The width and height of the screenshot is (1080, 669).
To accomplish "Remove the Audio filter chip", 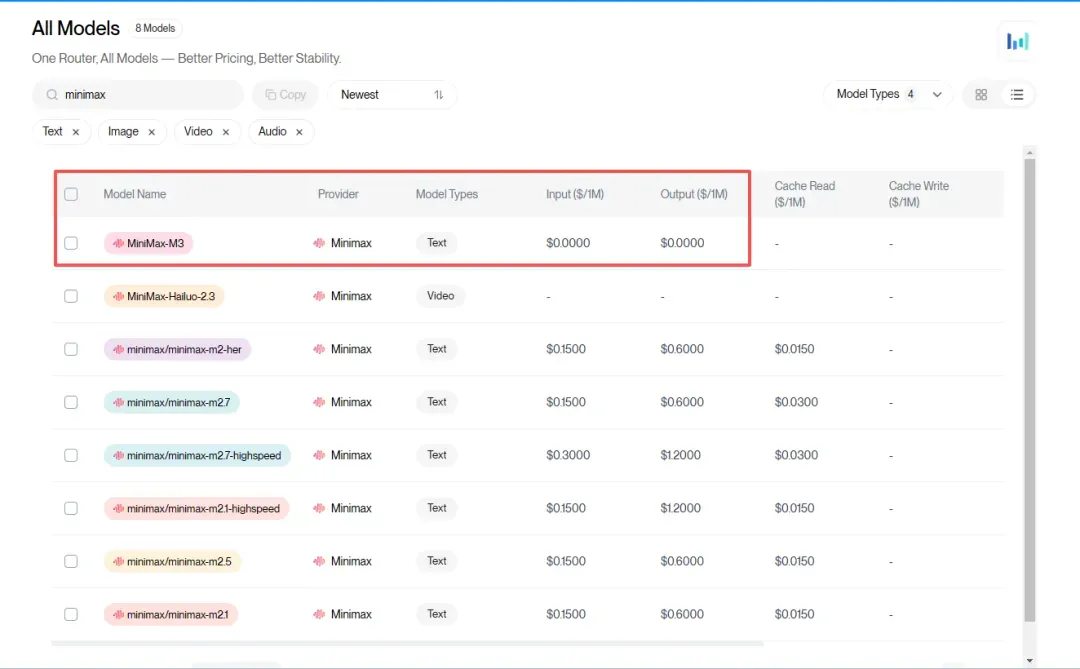I will tap(299, 132).
